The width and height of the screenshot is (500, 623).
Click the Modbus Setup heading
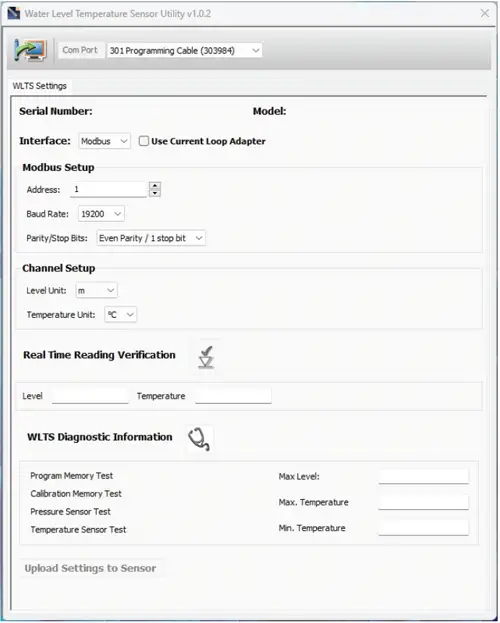click(x=58, y=167)
